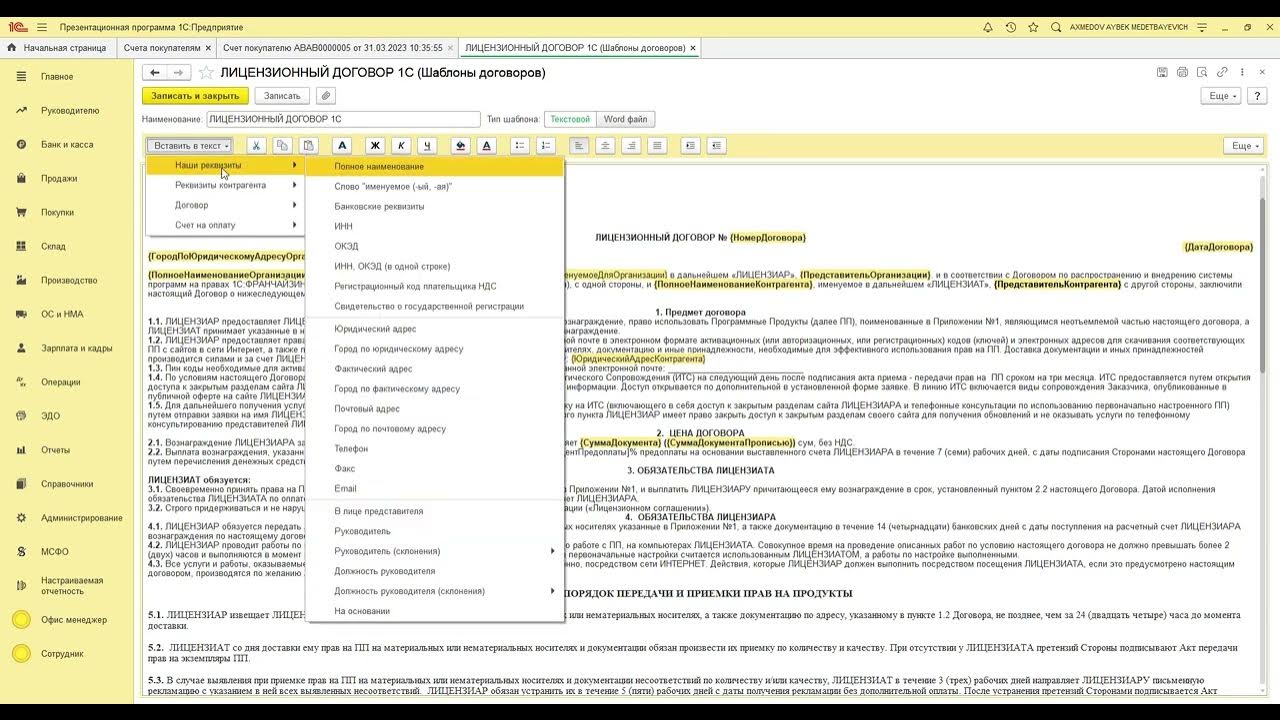Click the Paste clipboard icon
Image resolution: width=1280 pixels, height=720 pixels.
click(308, 146)
